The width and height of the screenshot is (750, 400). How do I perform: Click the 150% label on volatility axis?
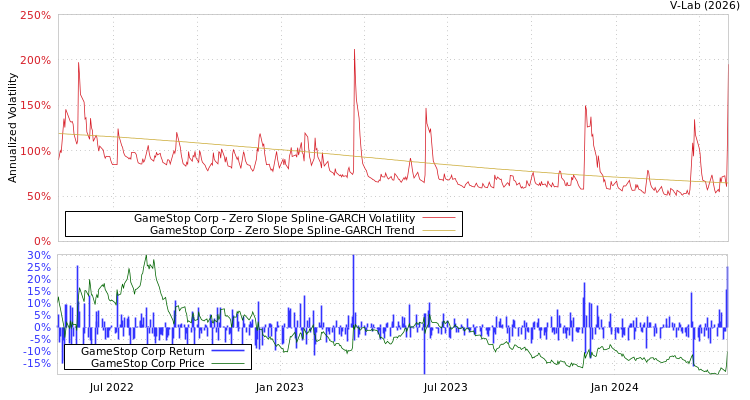(x=35, y=106)
